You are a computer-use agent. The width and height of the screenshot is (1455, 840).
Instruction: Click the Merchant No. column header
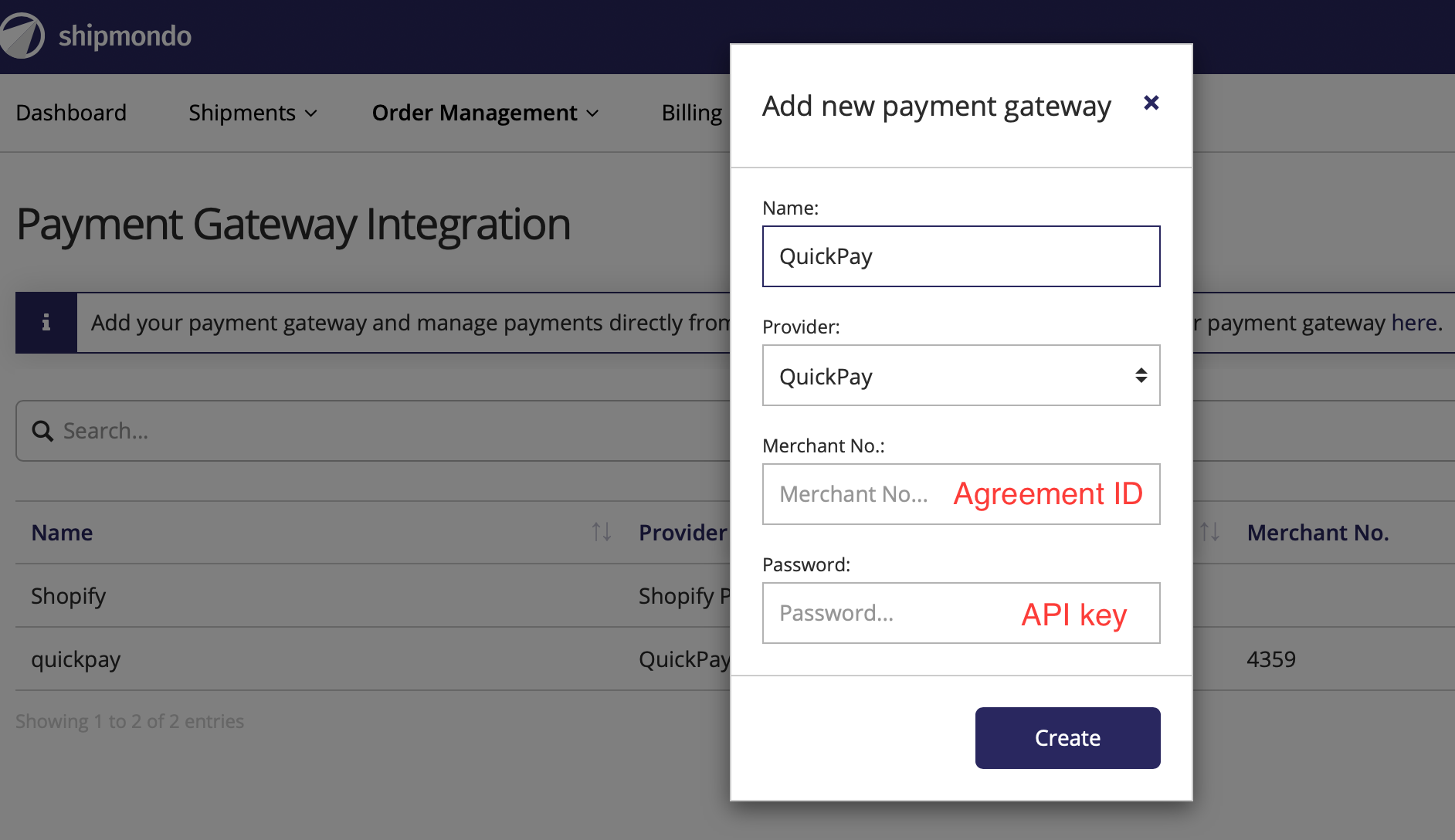(x=1318, y=532)
